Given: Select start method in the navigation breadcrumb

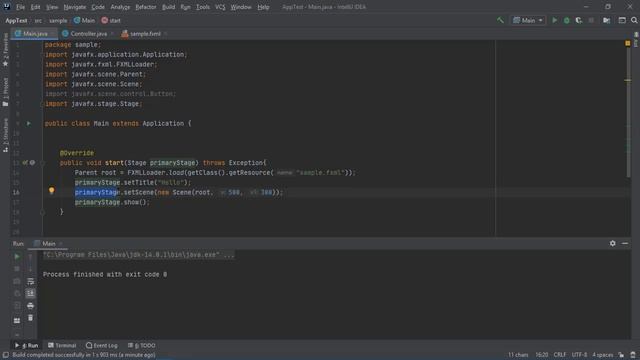Looking at the screenshot, I should [x=111, y=20].
